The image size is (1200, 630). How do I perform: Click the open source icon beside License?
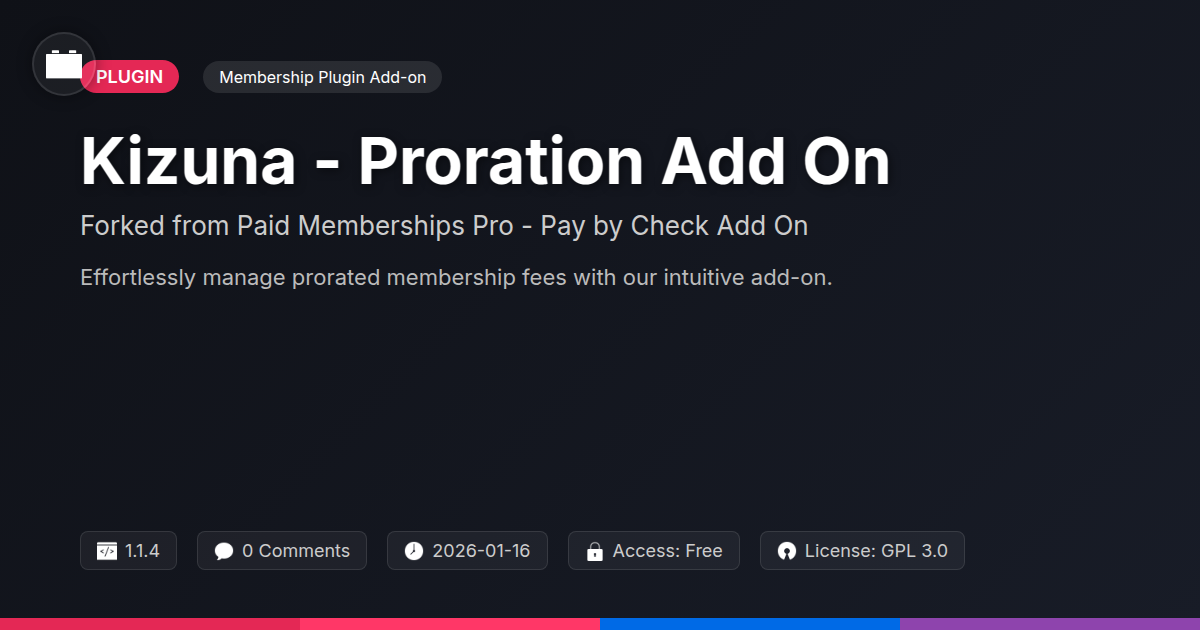coord(786,551)
